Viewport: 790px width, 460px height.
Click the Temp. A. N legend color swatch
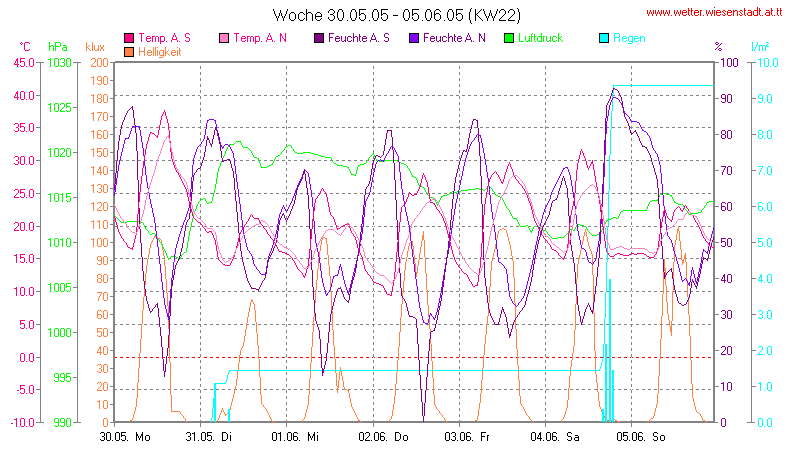point(224,38)
